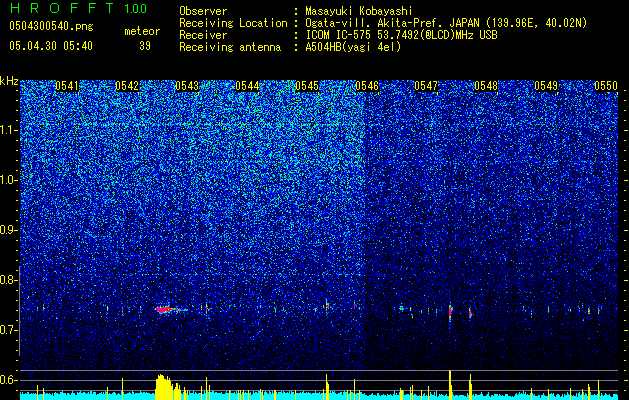Select the filename 0504300540.png
Screen dimensions: 629x400
[51, 26]
